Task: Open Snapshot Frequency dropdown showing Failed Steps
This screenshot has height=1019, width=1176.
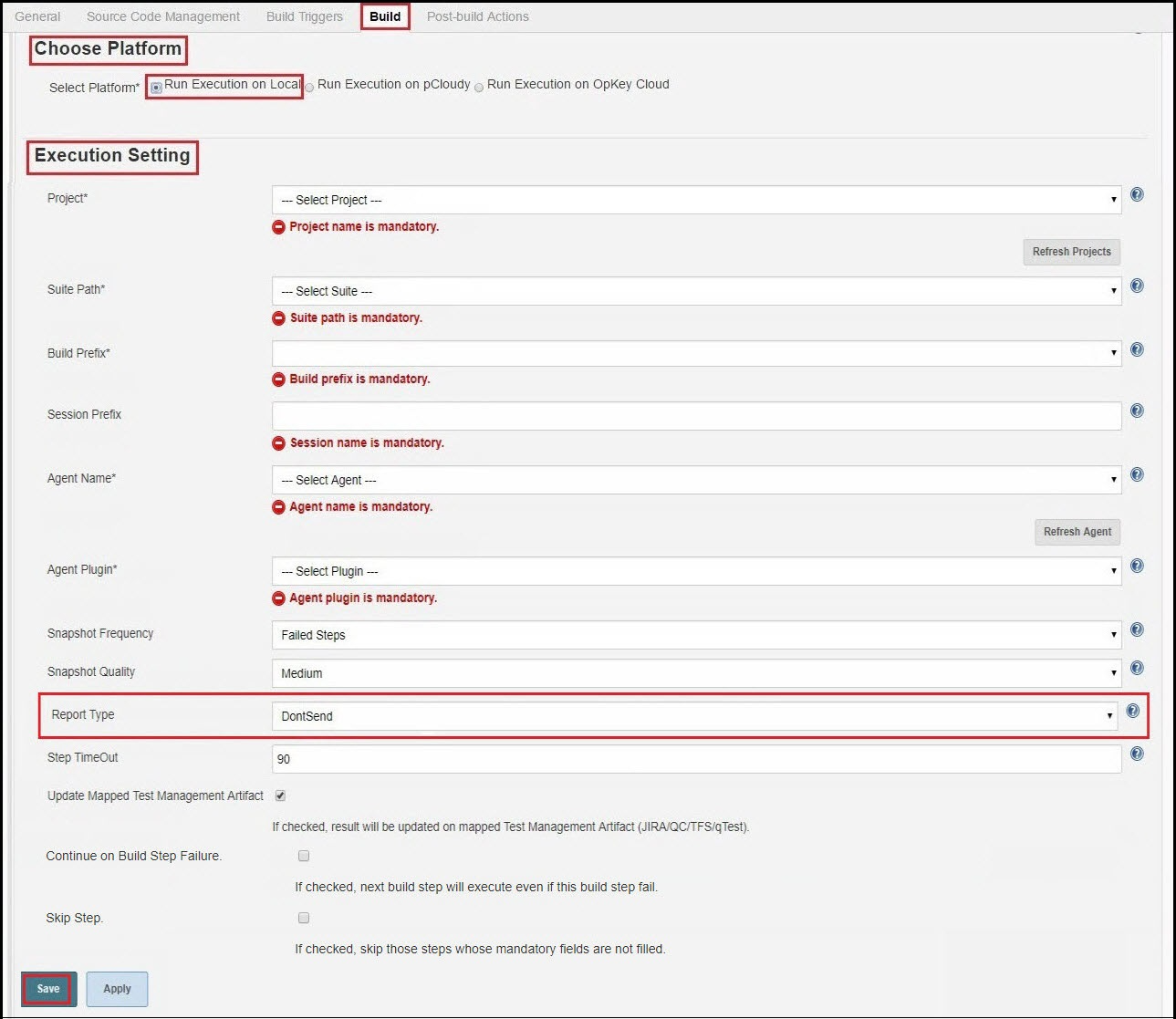Action: [697, 635]
